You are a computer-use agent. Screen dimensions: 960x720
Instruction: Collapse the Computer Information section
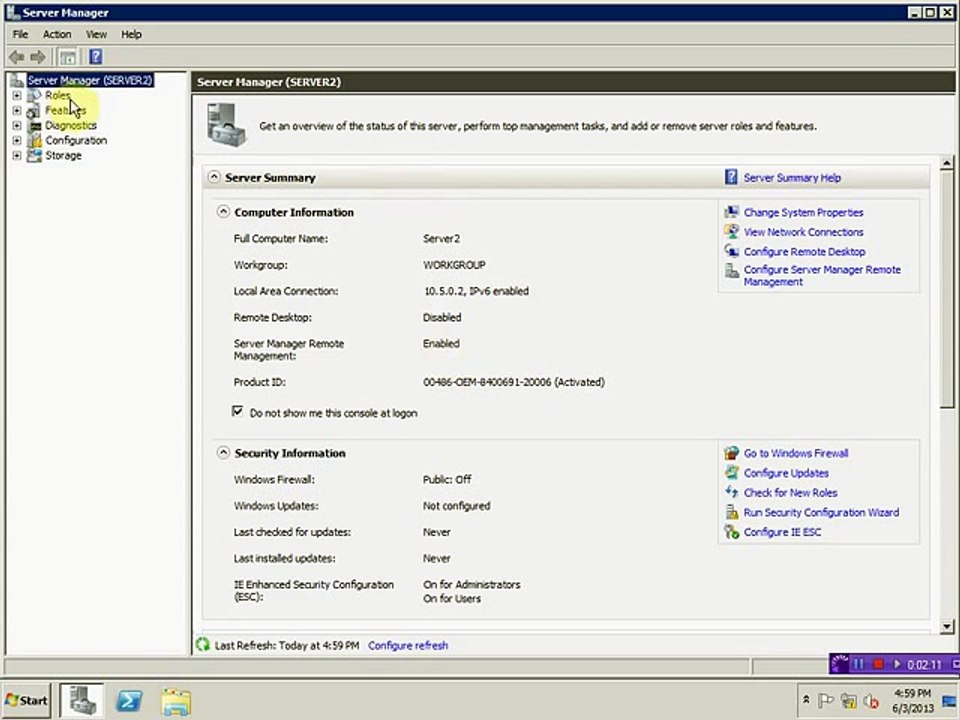223,212
